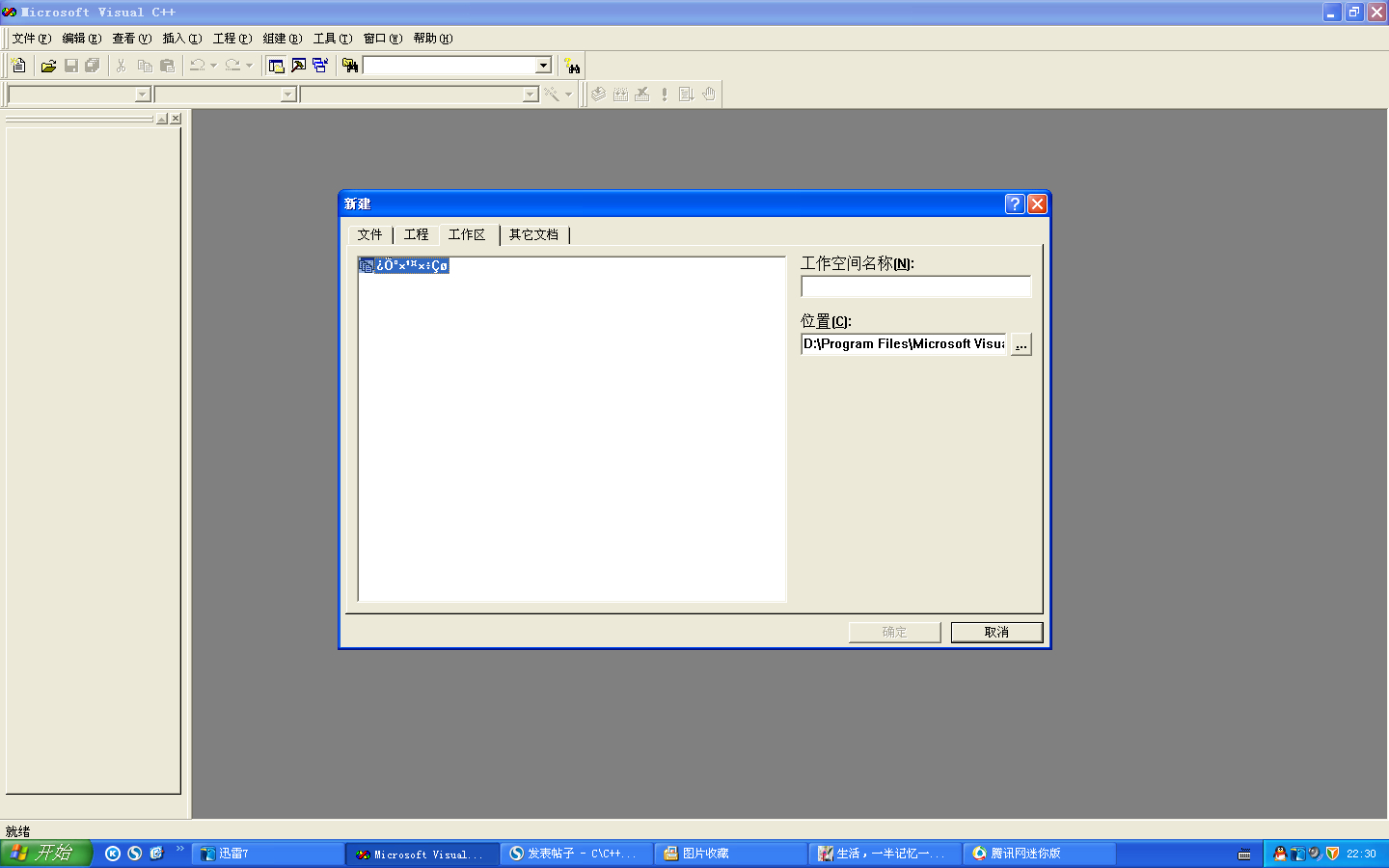Click the Execute Program exclamation icon
Viewport: 1389px width, 868px height.
pyautogui.click(x=665, y=94)
